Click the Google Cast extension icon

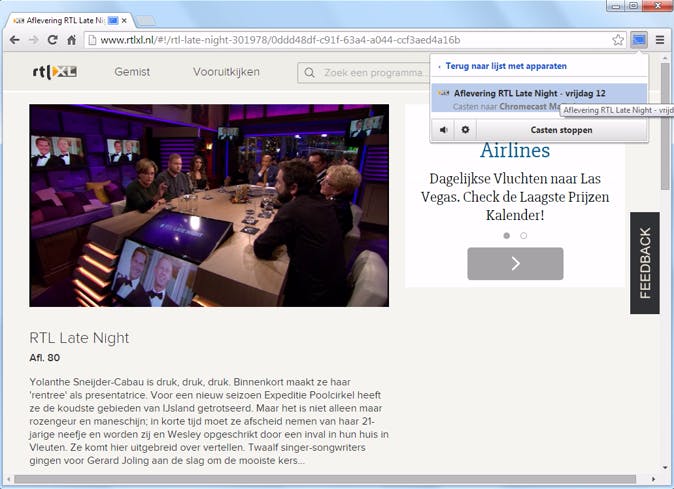coord(639,40)
